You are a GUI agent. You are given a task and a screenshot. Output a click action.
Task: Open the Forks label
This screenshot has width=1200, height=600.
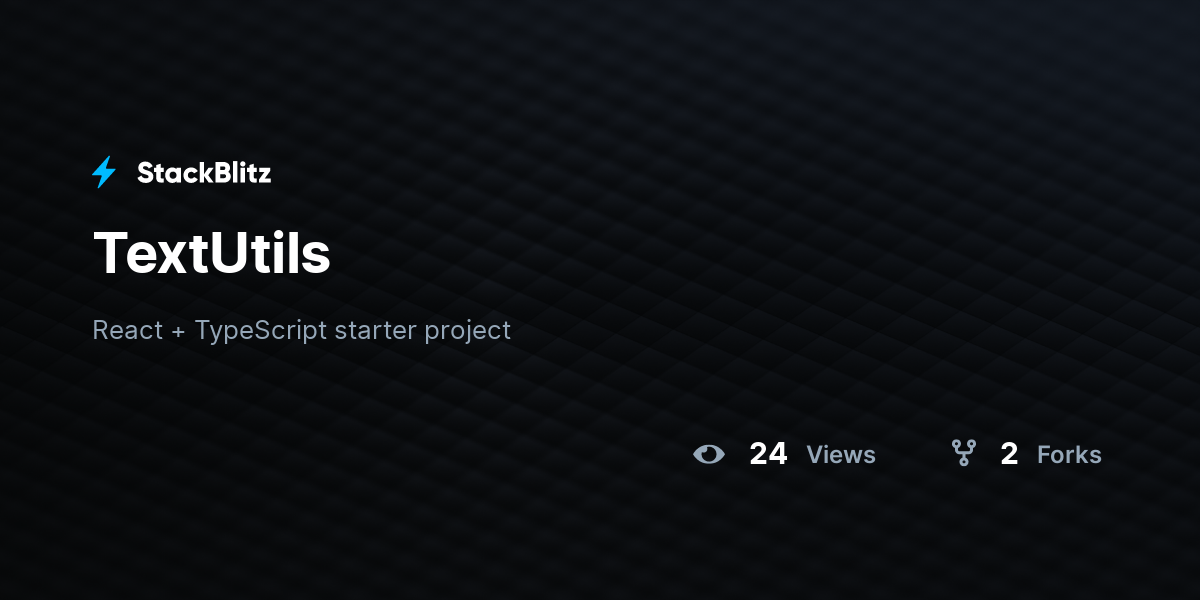point(1069,455)
